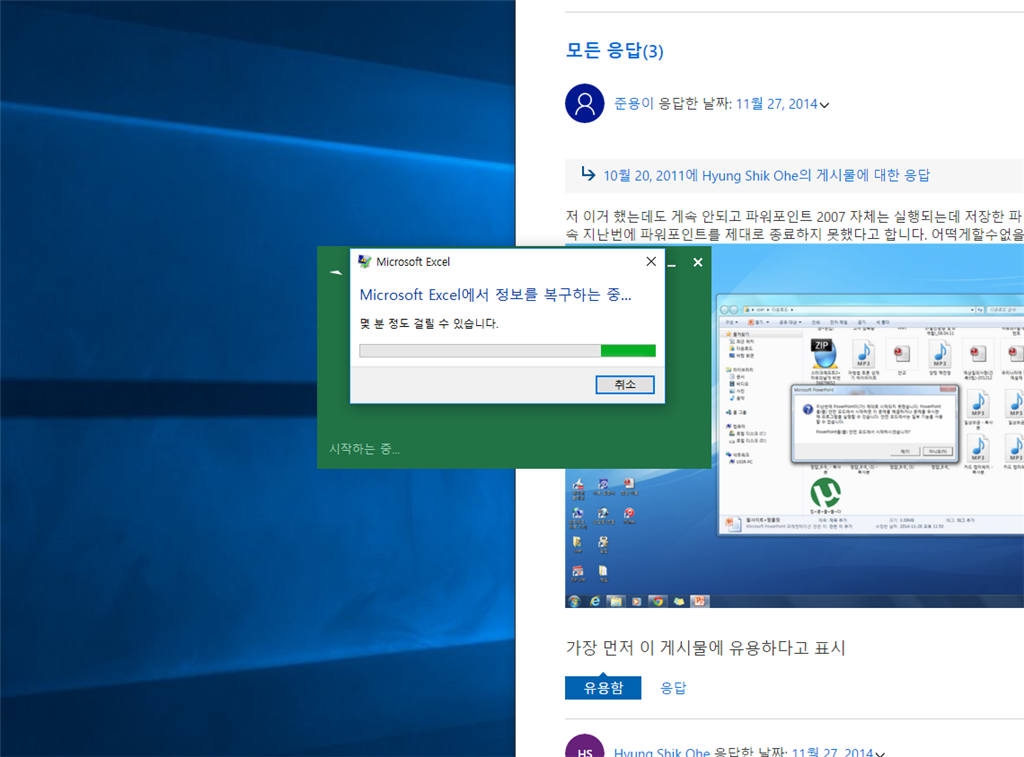This screenshot has height=757, width=1024.
Task: Click the Microsoft Excel dialog title icon
Action: [364, 261]
